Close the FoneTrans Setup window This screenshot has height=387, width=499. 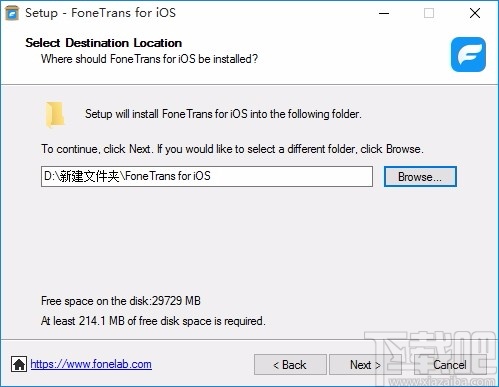[x=475, y=13]
